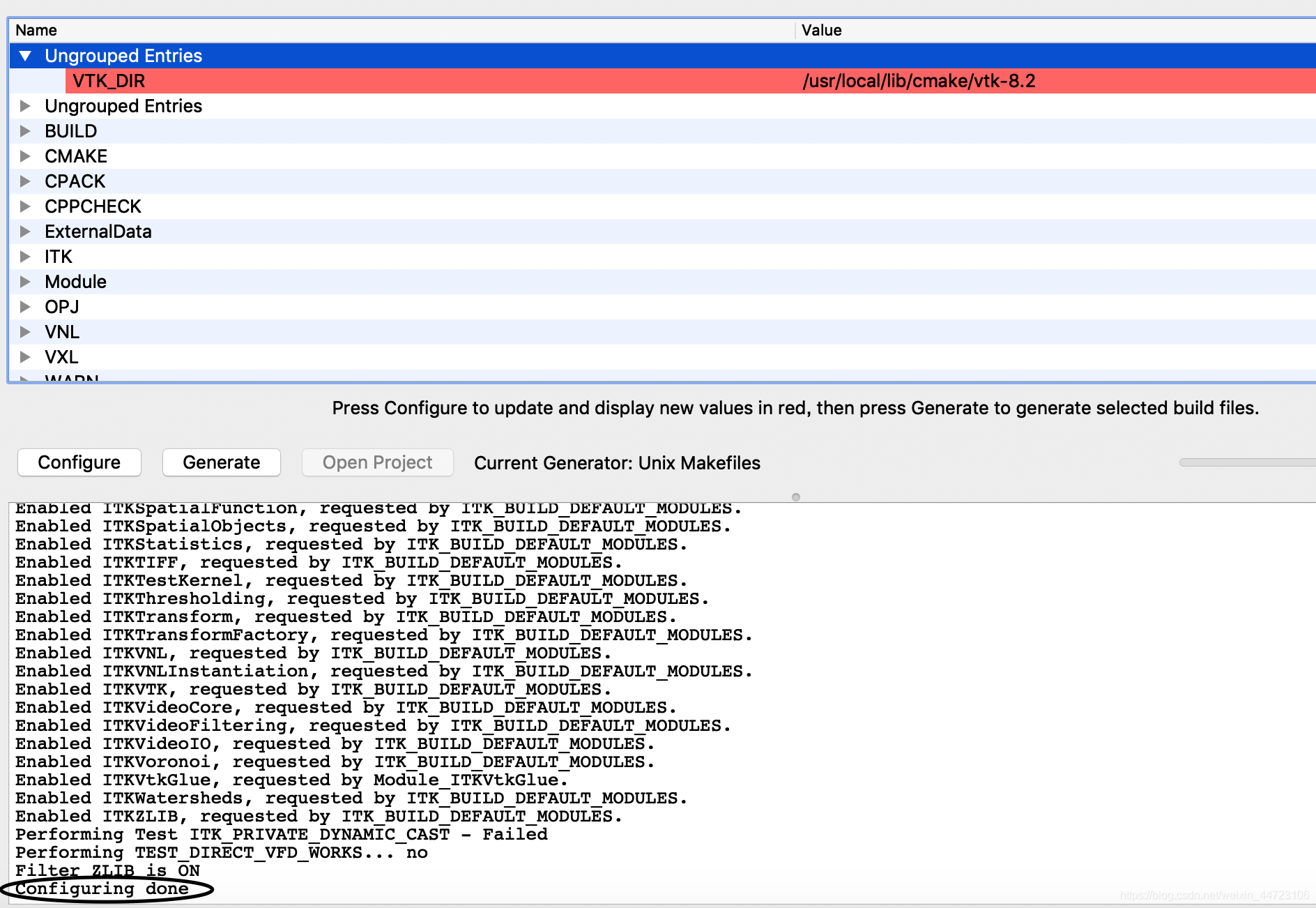This screenshot has height=908, width=1316.
Task: Click the TEST_DIRECT_VFD_WORKS log line
Action: click(222, 852)
